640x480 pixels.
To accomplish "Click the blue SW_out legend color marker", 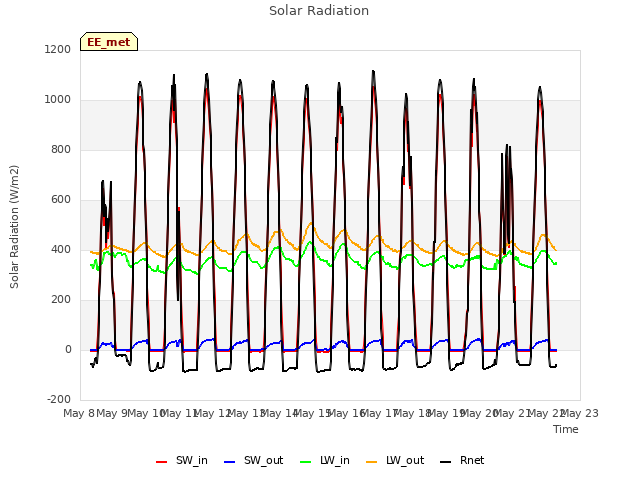I will click(x=230, y=462).
